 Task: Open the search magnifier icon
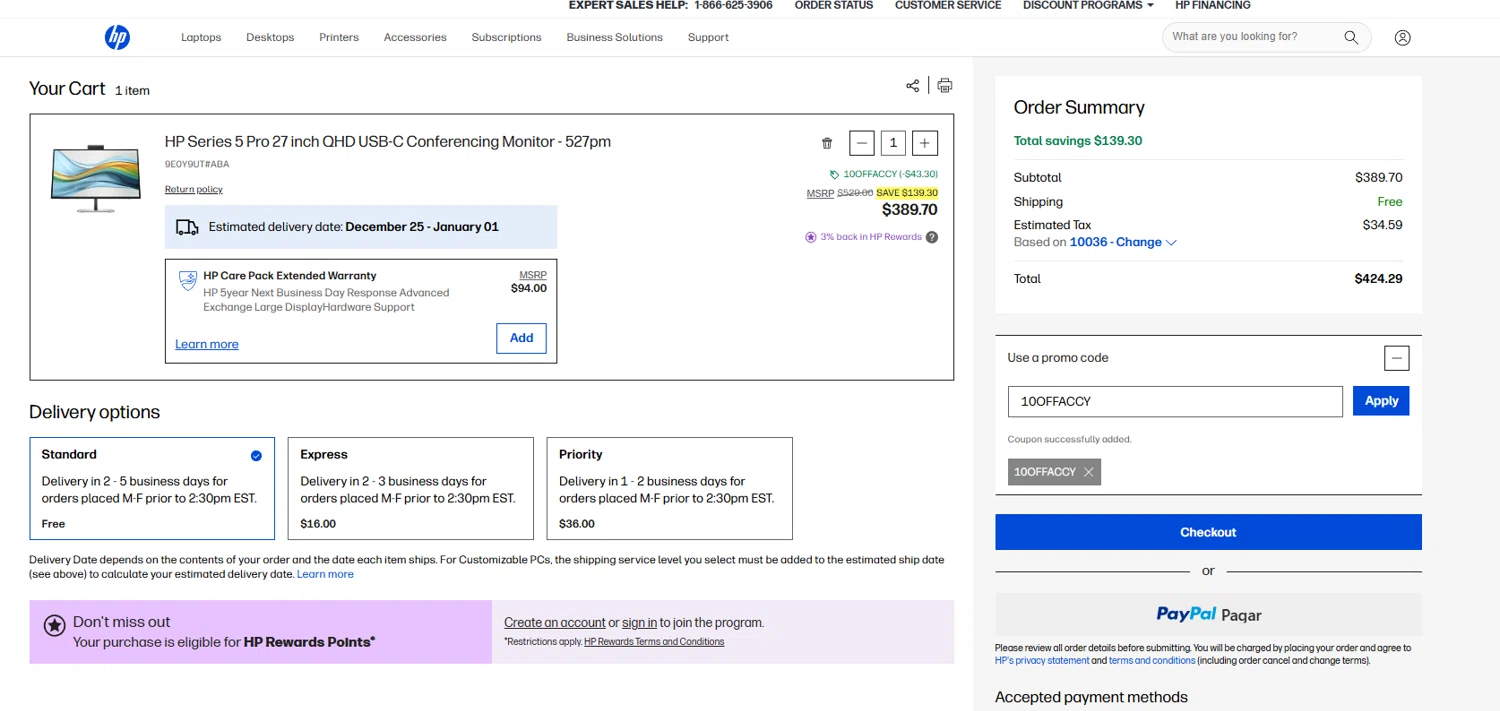tap(1351, 37)
